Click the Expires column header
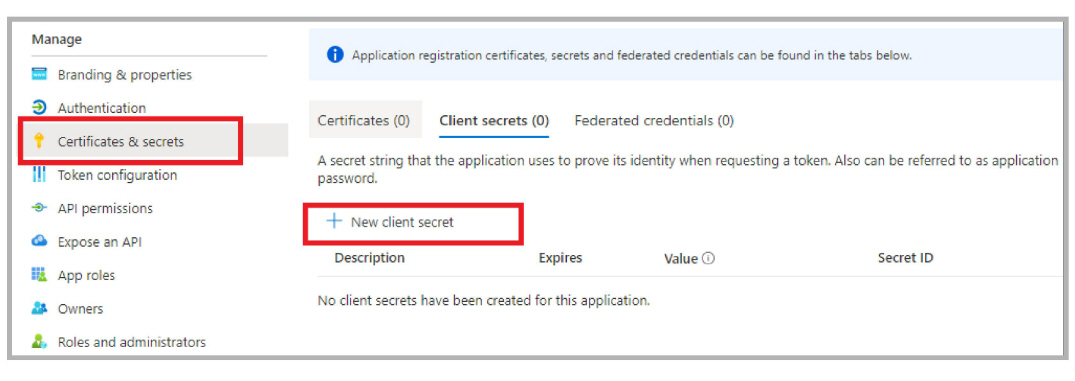The width and height of the screenshot is (1075, 381). click(560, 258)
